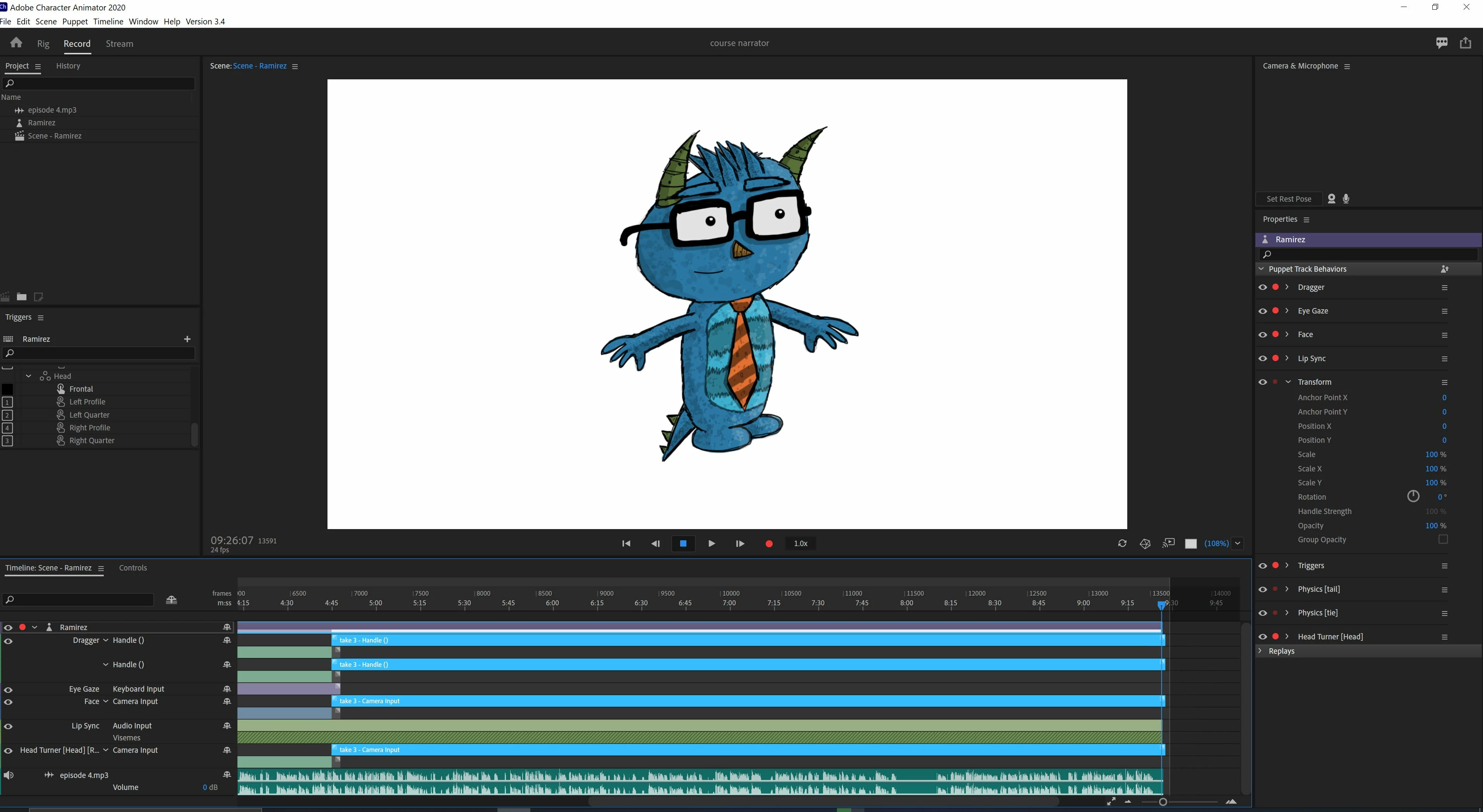Collapse the Transform behavior section

1288,382
